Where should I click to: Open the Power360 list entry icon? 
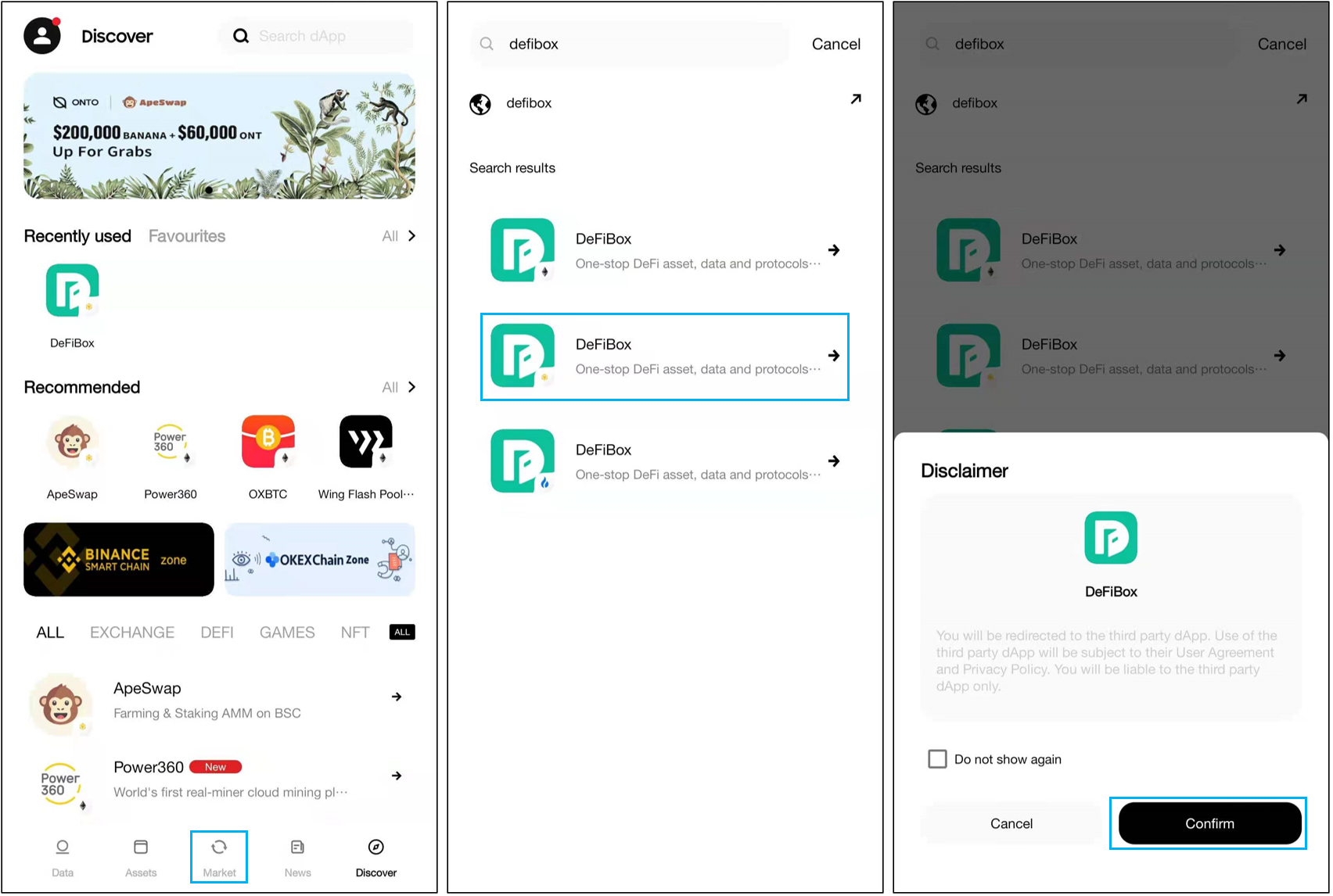click(x=60, y=783)
